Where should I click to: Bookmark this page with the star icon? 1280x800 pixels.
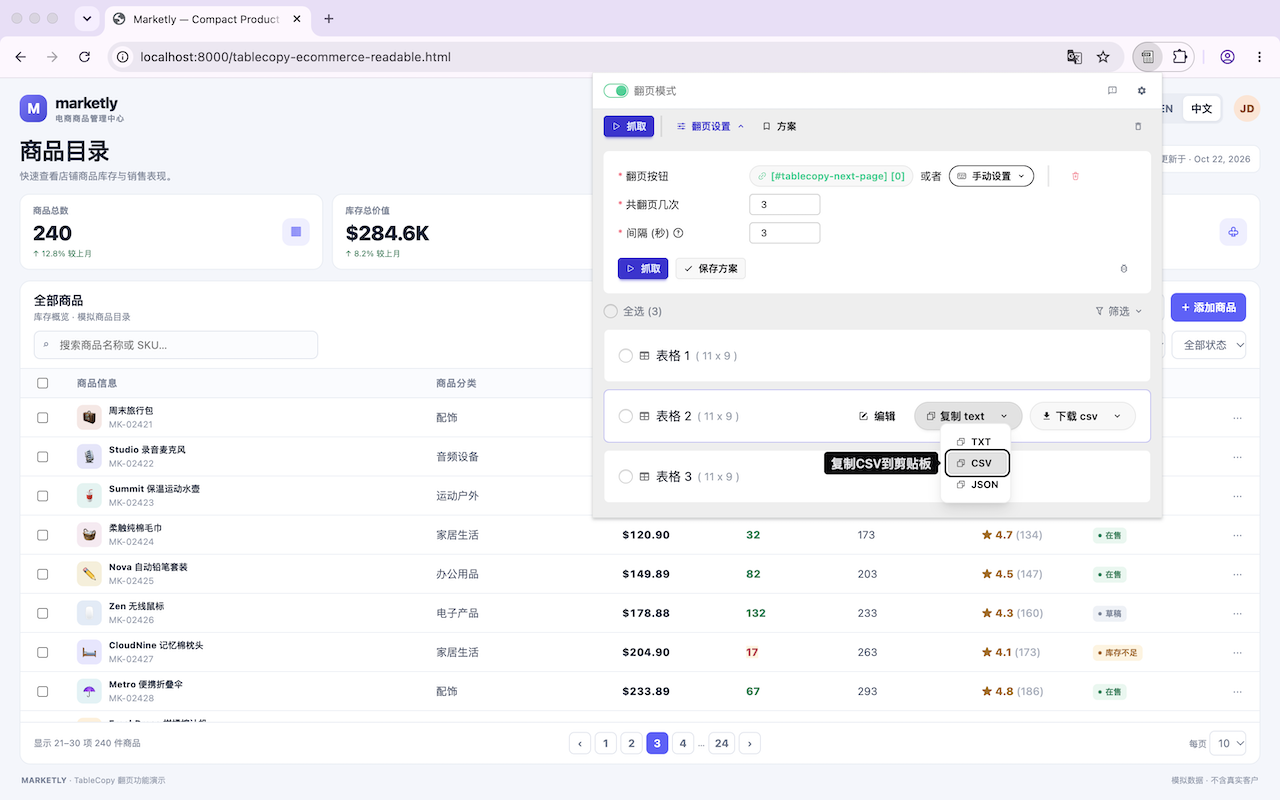[1103, 57]
